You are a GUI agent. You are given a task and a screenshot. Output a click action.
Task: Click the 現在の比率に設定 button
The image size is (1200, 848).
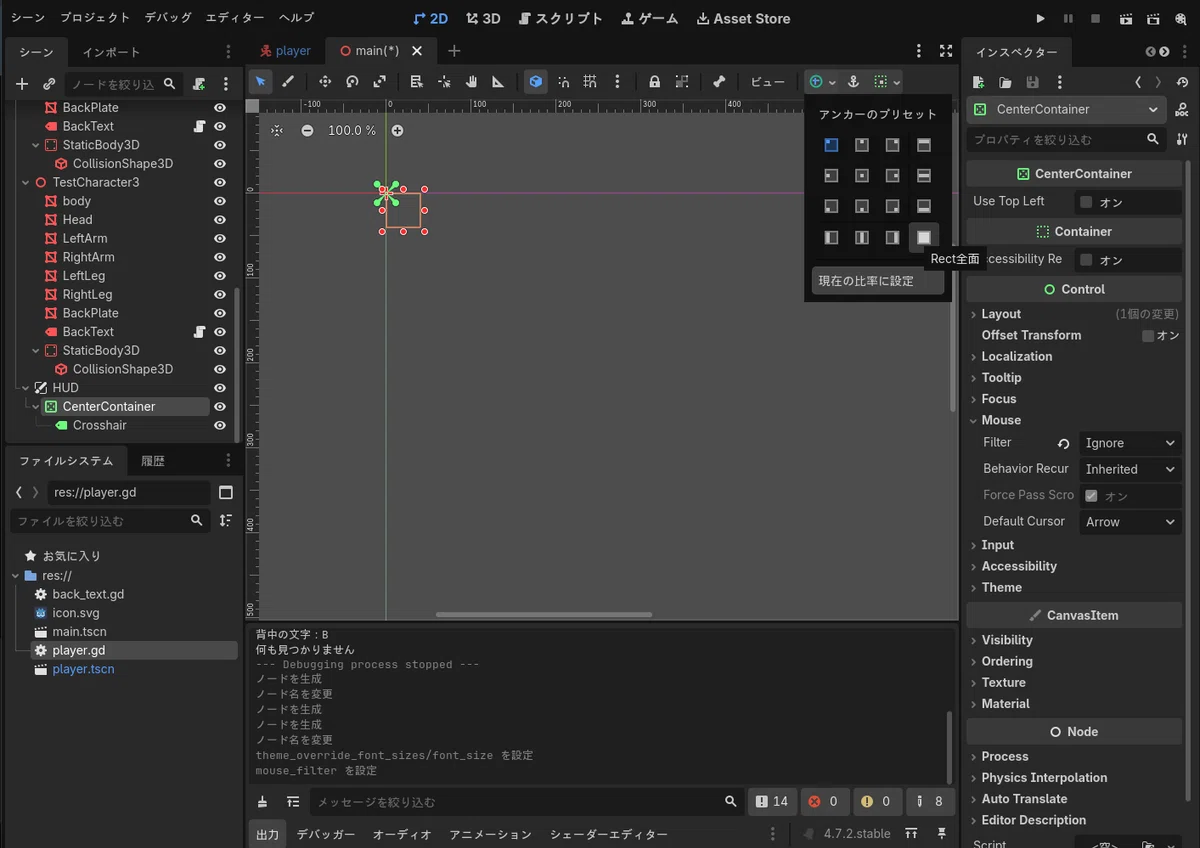(878, 281)
